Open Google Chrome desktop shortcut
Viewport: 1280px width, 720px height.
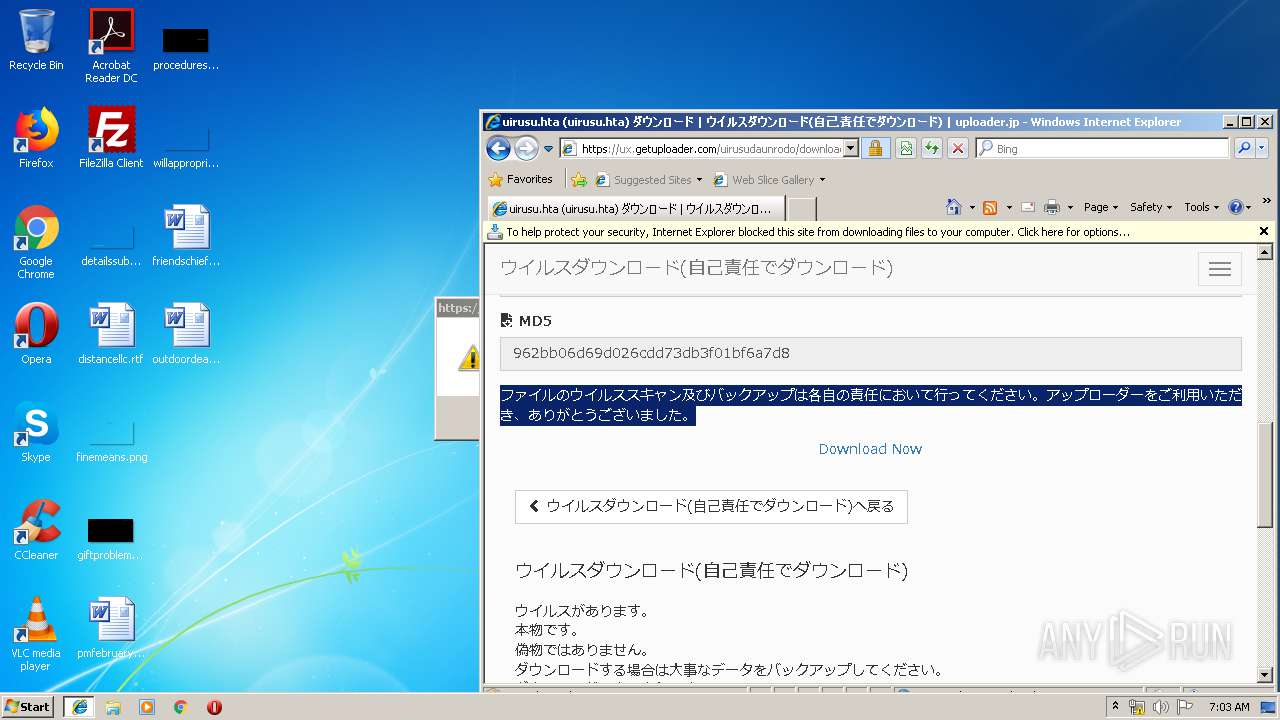[36, 242]
